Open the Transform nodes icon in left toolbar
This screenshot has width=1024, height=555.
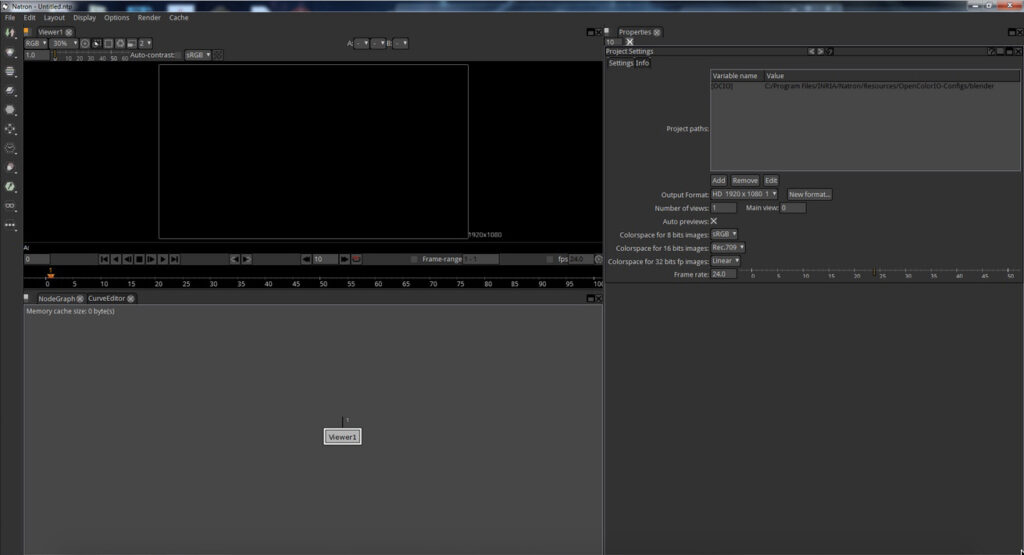(x=10, y=129)
